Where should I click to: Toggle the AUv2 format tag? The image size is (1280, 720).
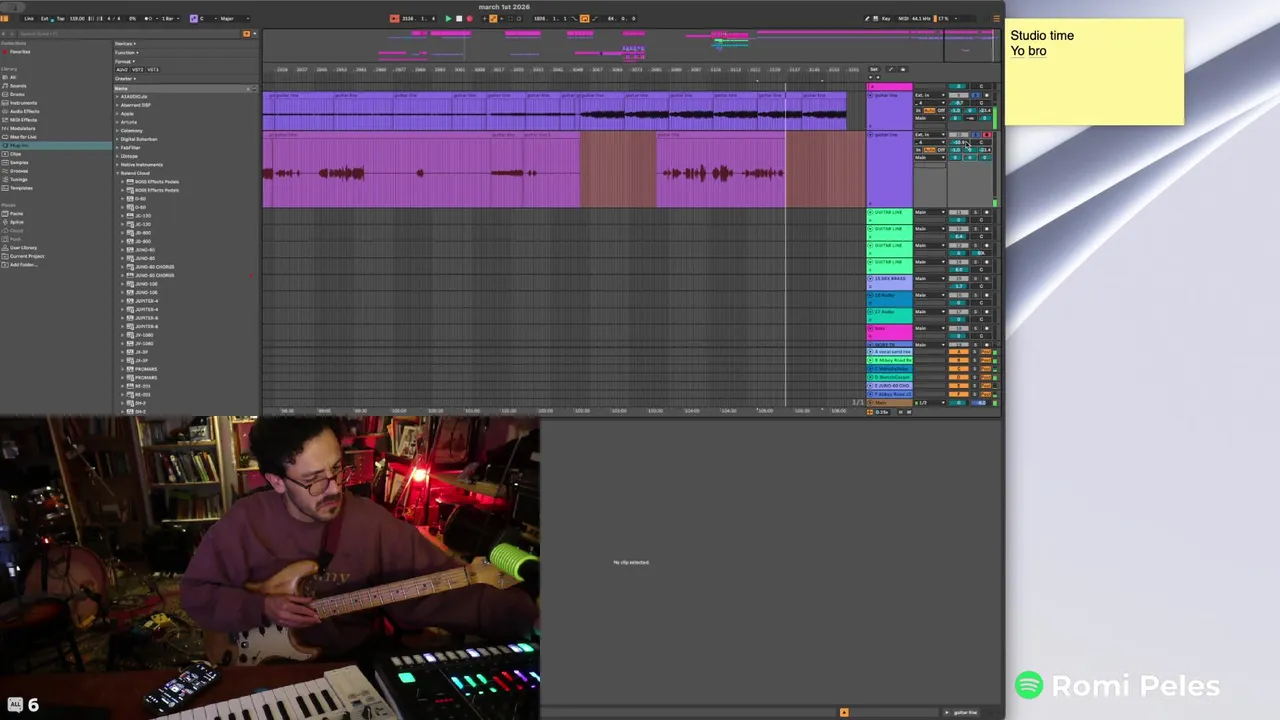[122, 69]
